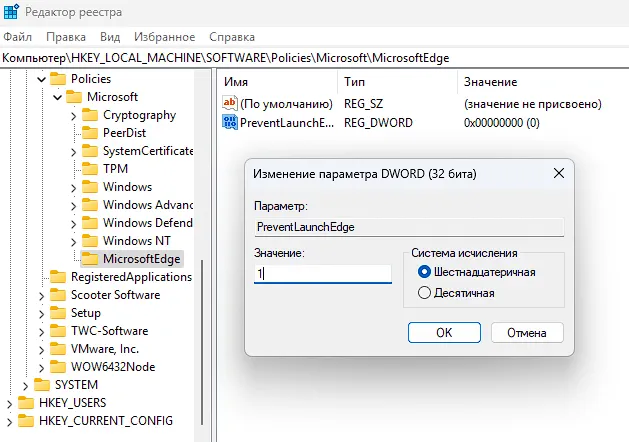
Task: Select the PreventLaunchE... value name
Action: (x=286, y=123)
